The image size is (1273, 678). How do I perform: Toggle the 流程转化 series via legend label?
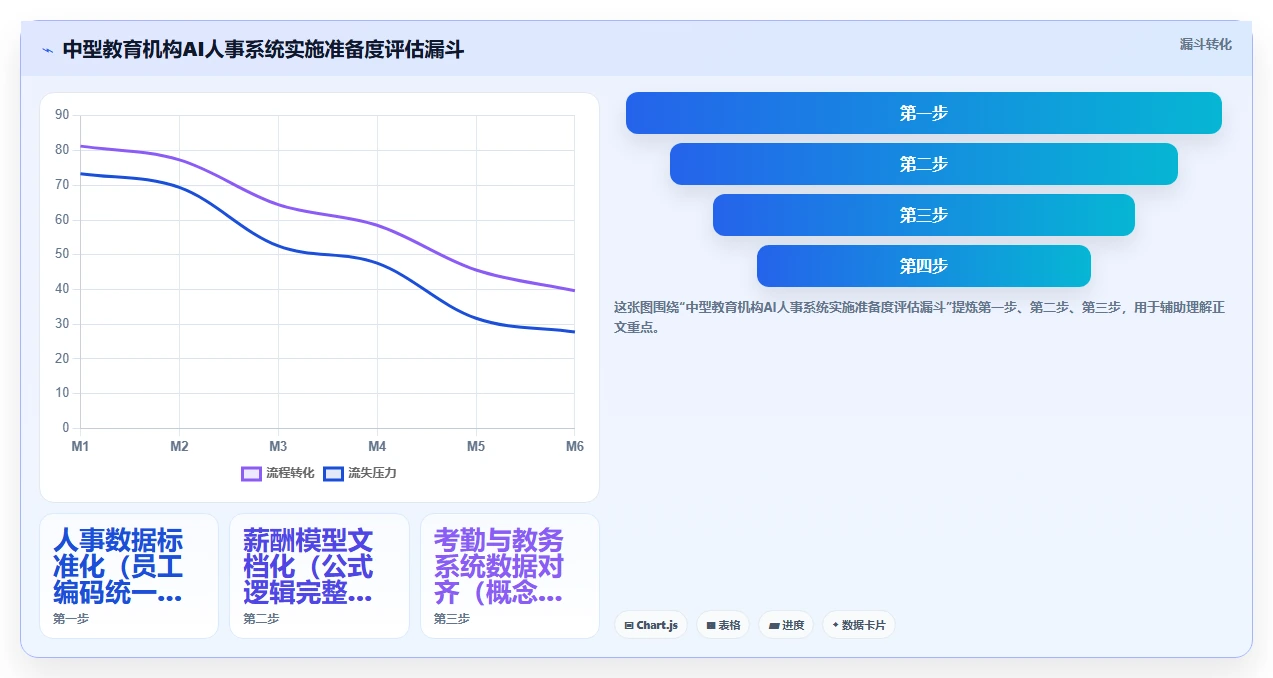pos(290,473)
